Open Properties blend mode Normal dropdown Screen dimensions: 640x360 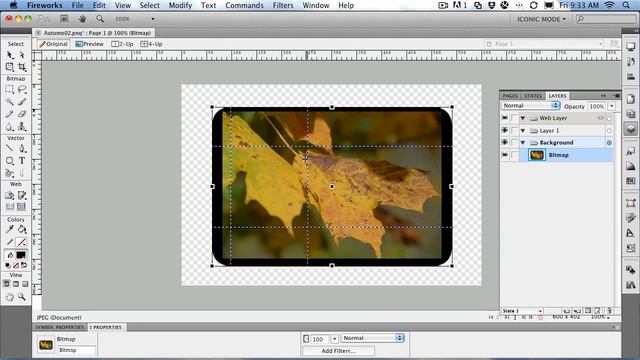[373, 338]
